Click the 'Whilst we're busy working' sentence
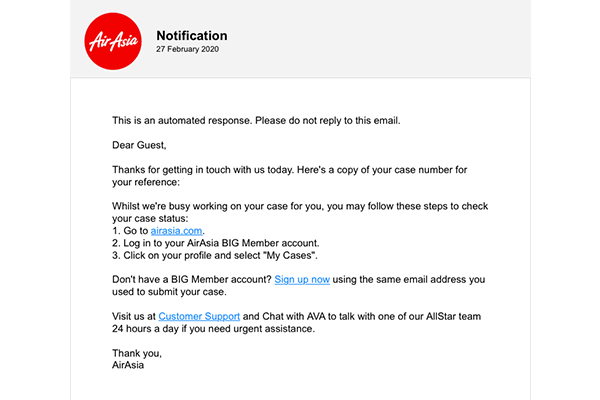This screenshot has height=400, width=600. [x=300, y=206]
